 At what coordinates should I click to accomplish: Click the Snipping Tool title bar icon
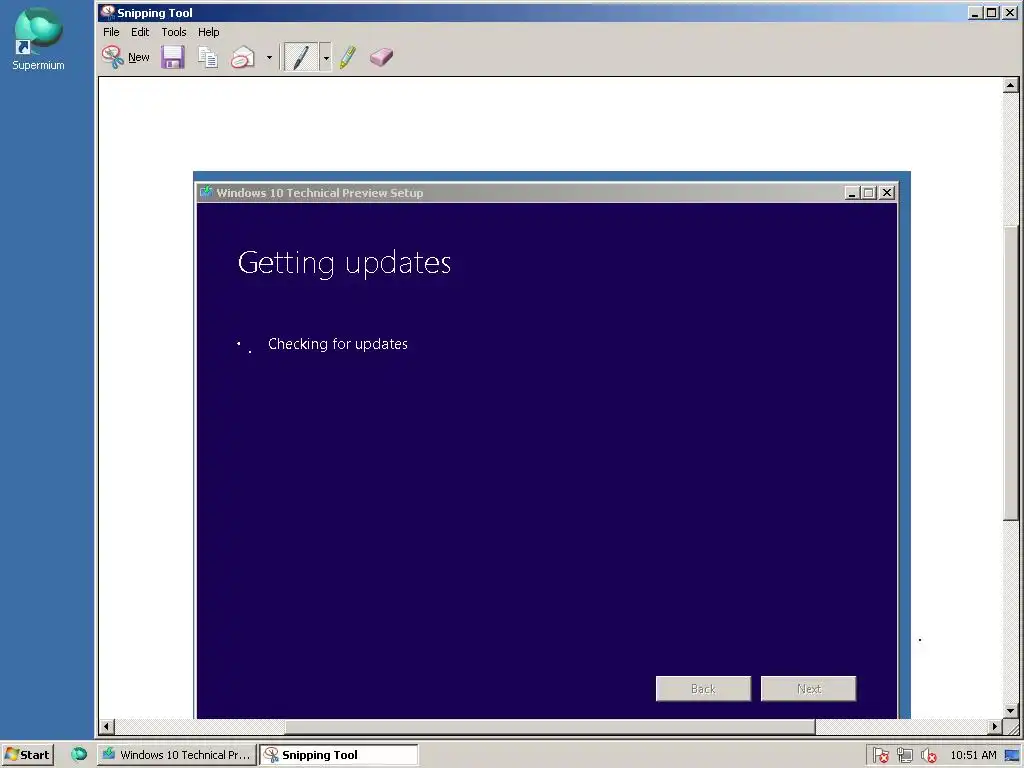tap(108, 12)
